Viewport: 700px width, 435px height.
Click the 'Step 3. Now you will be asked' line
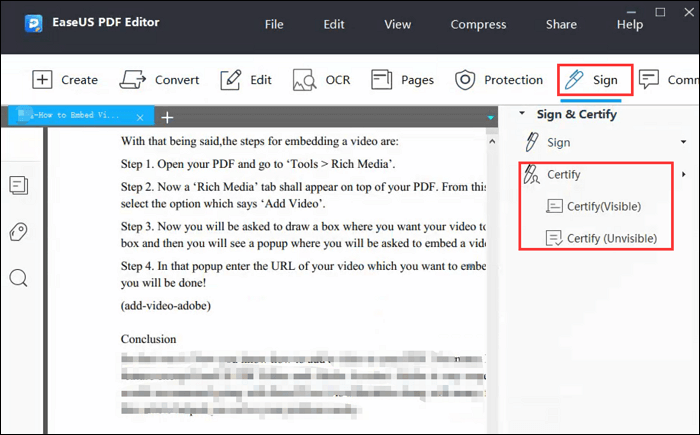(x=304, y=226)
